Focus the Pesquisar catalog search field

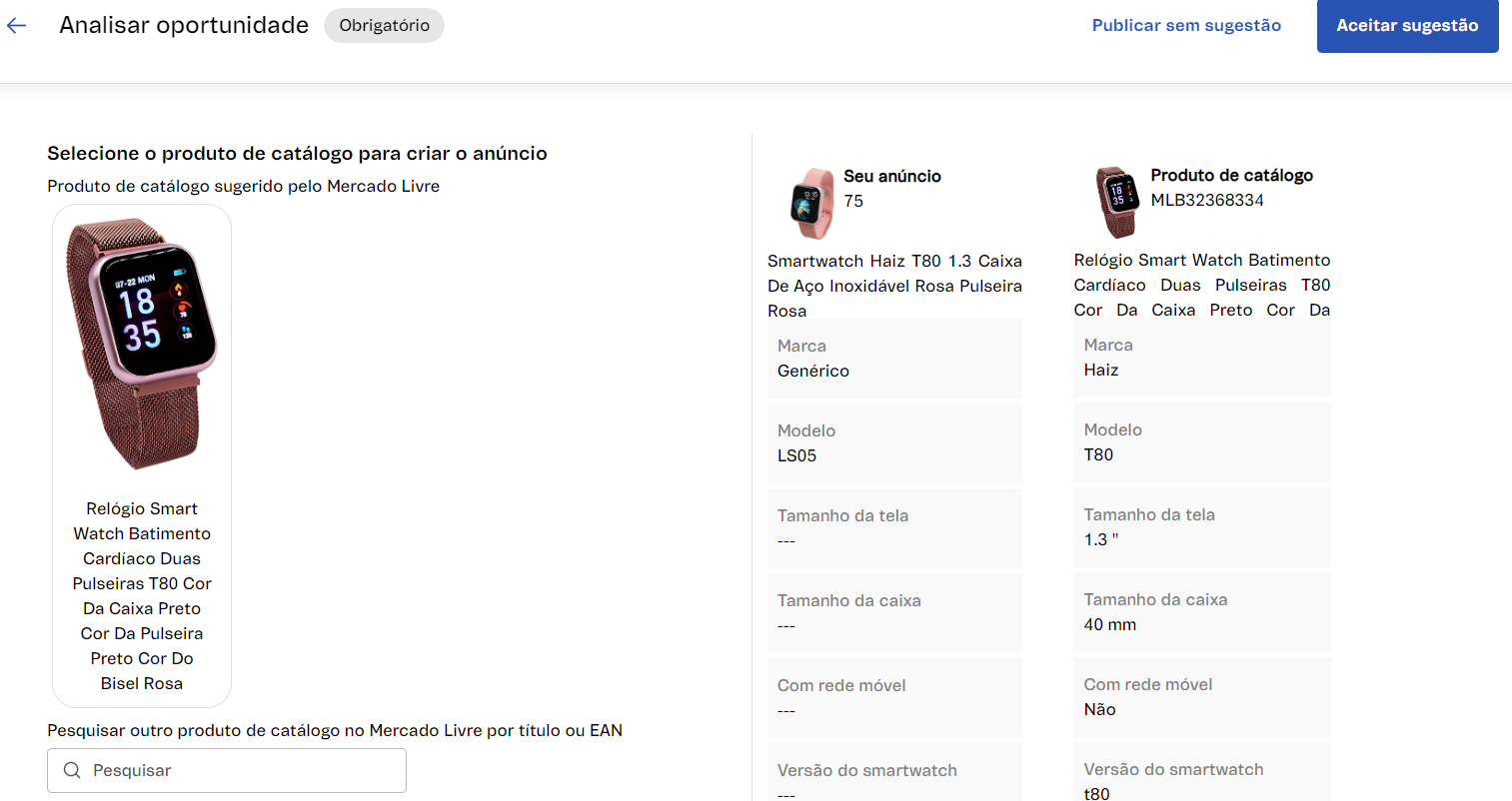pyautogui.click(x=240, y=770)
